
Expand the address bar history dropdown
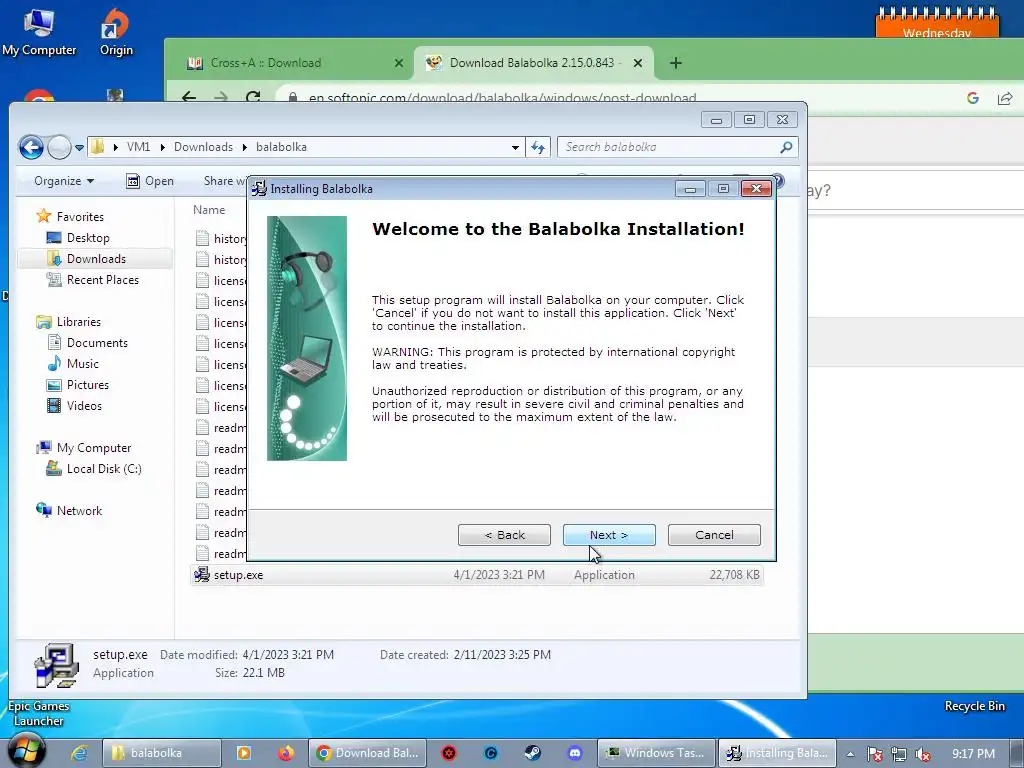click(515, 148)
